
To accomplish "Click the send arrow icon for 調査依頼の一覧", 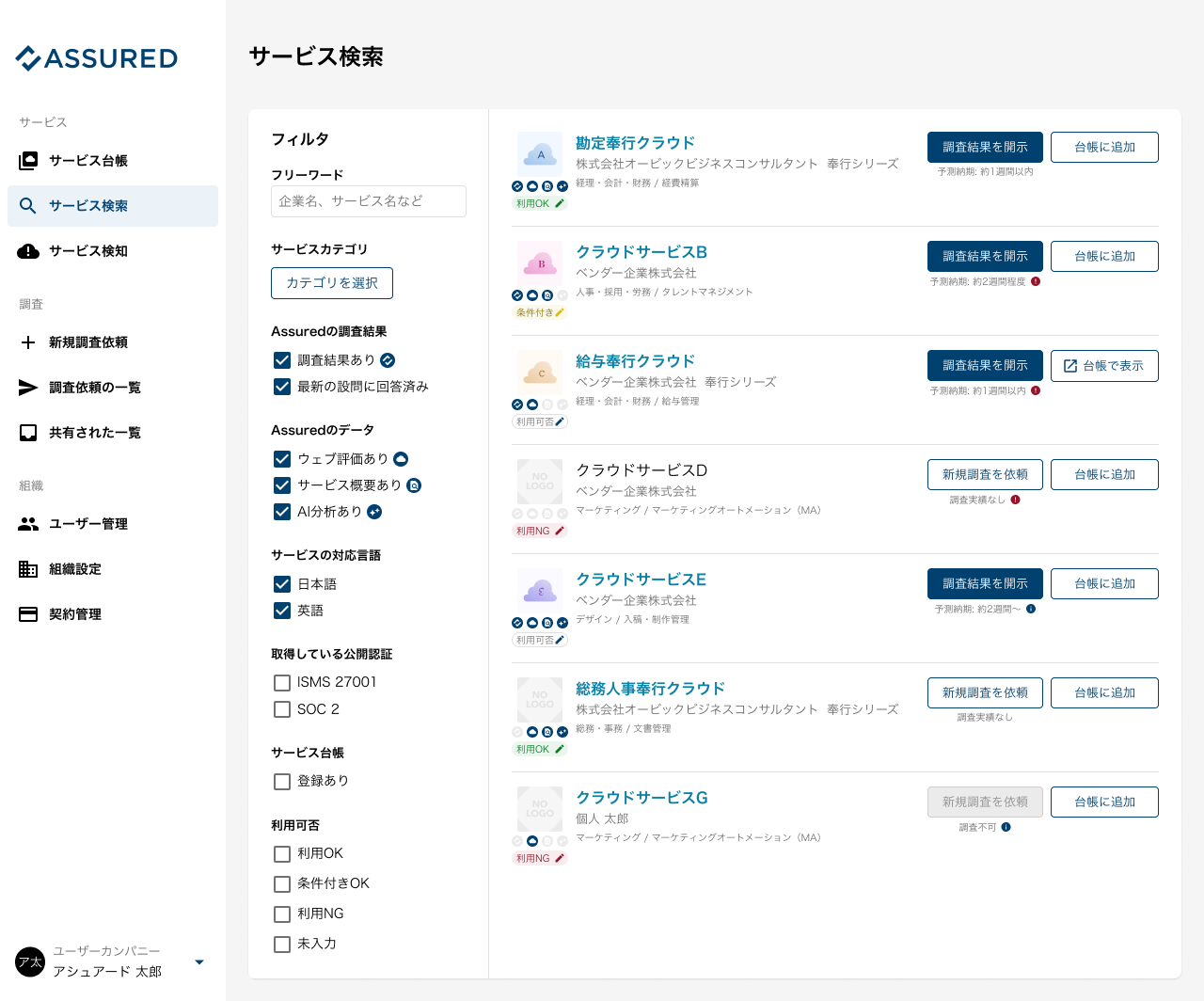I will 28,388.
